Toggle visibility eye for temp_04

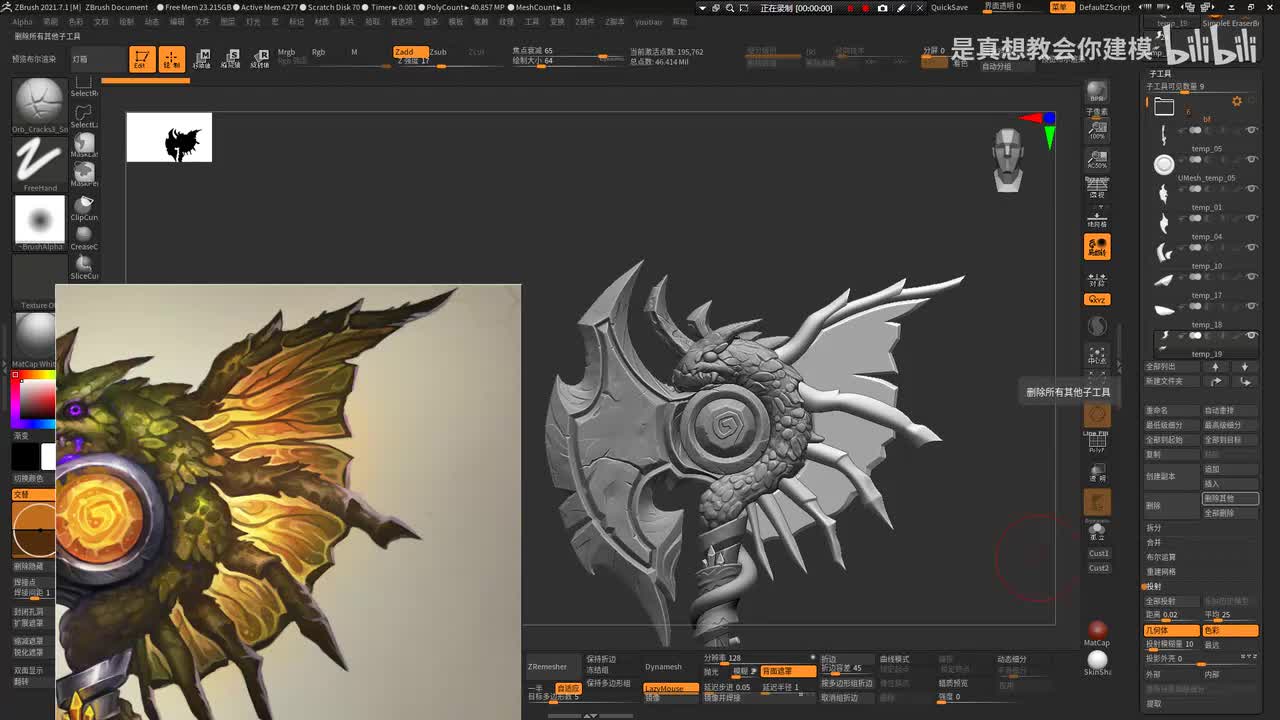coord(1251,218)
